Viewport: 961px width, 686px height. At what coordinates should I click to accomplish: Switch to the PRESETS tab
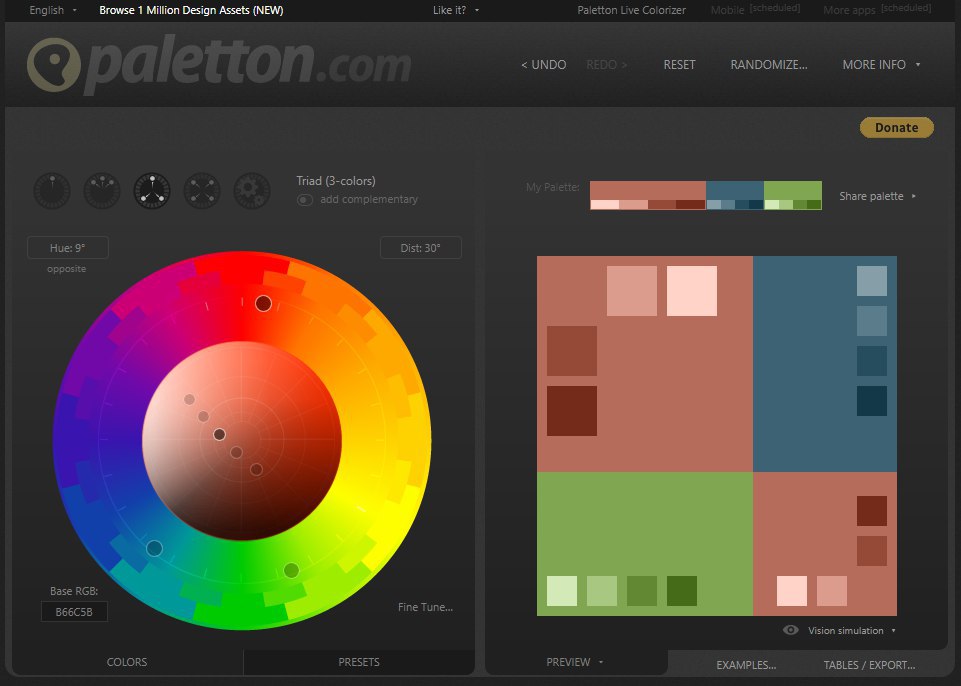coord(359,662)
